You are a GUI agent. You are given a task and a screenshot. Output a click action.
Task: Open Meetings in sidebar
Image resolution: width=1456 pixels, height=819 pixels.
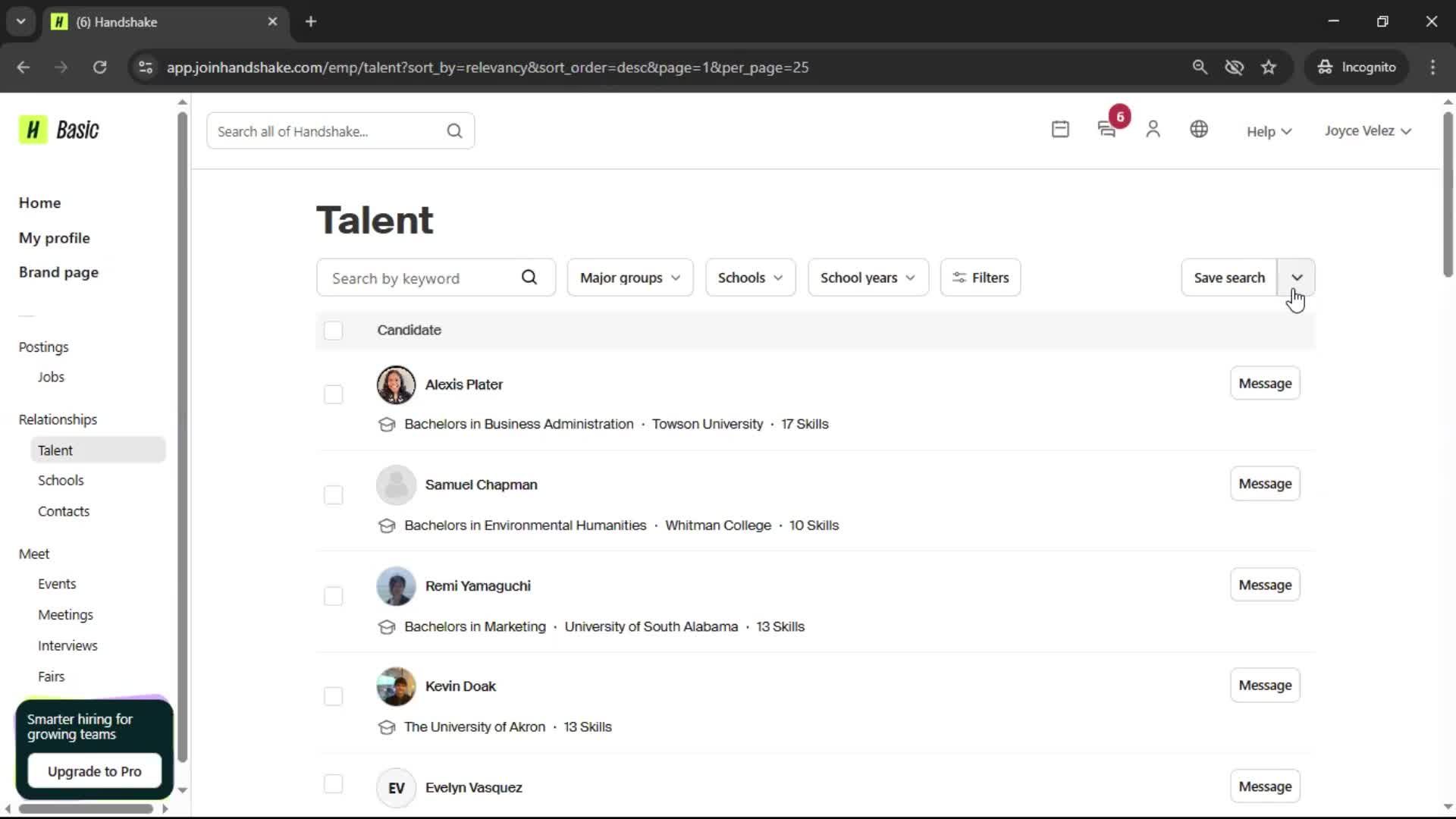click(x=65, y=615)
